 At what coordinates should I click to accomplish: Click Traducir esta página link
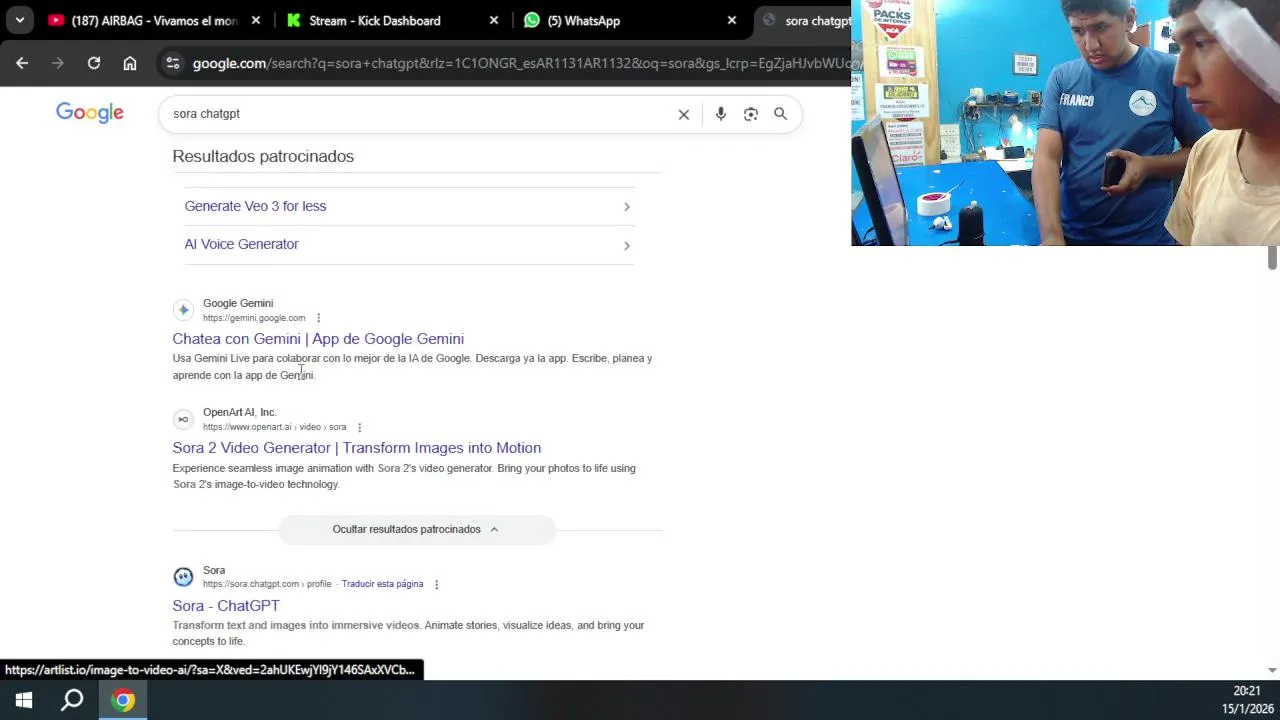(382, 584)
